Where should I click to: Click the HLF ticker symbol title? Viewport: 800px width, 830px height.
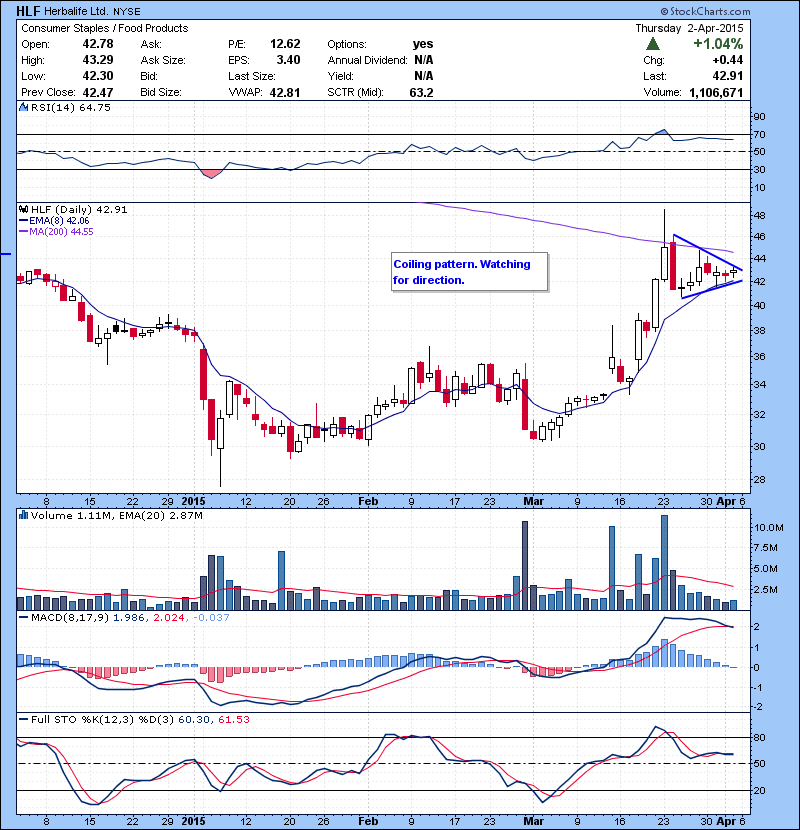[x=28, y=11]
